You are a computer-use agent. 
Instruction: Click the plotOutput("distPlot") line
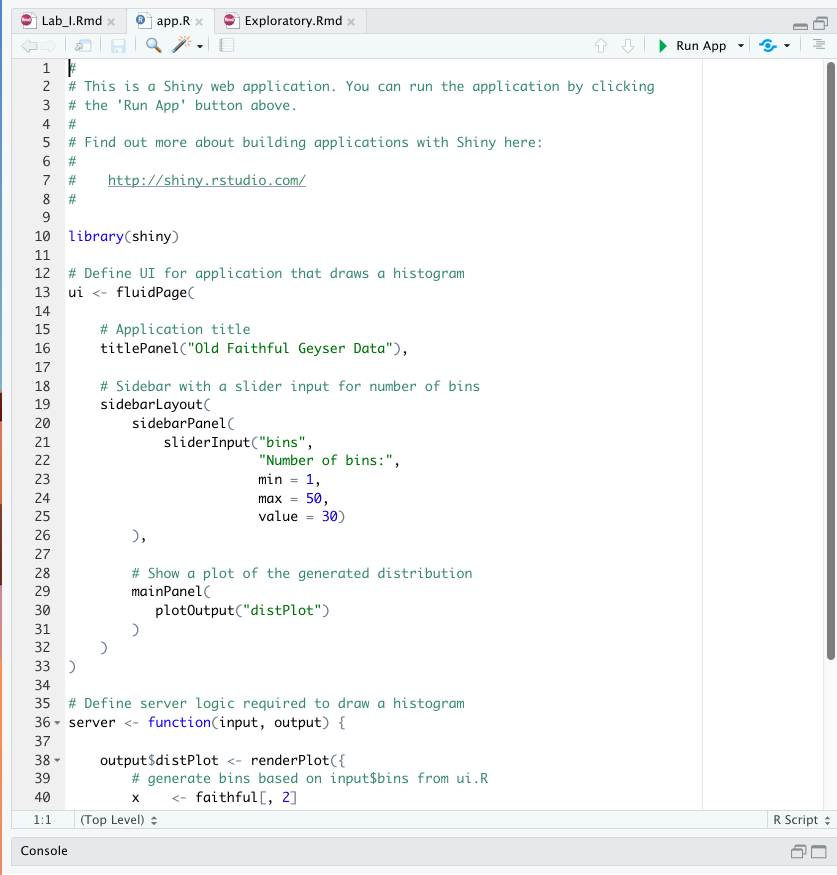pyautogui.click(x=242, y=610)
